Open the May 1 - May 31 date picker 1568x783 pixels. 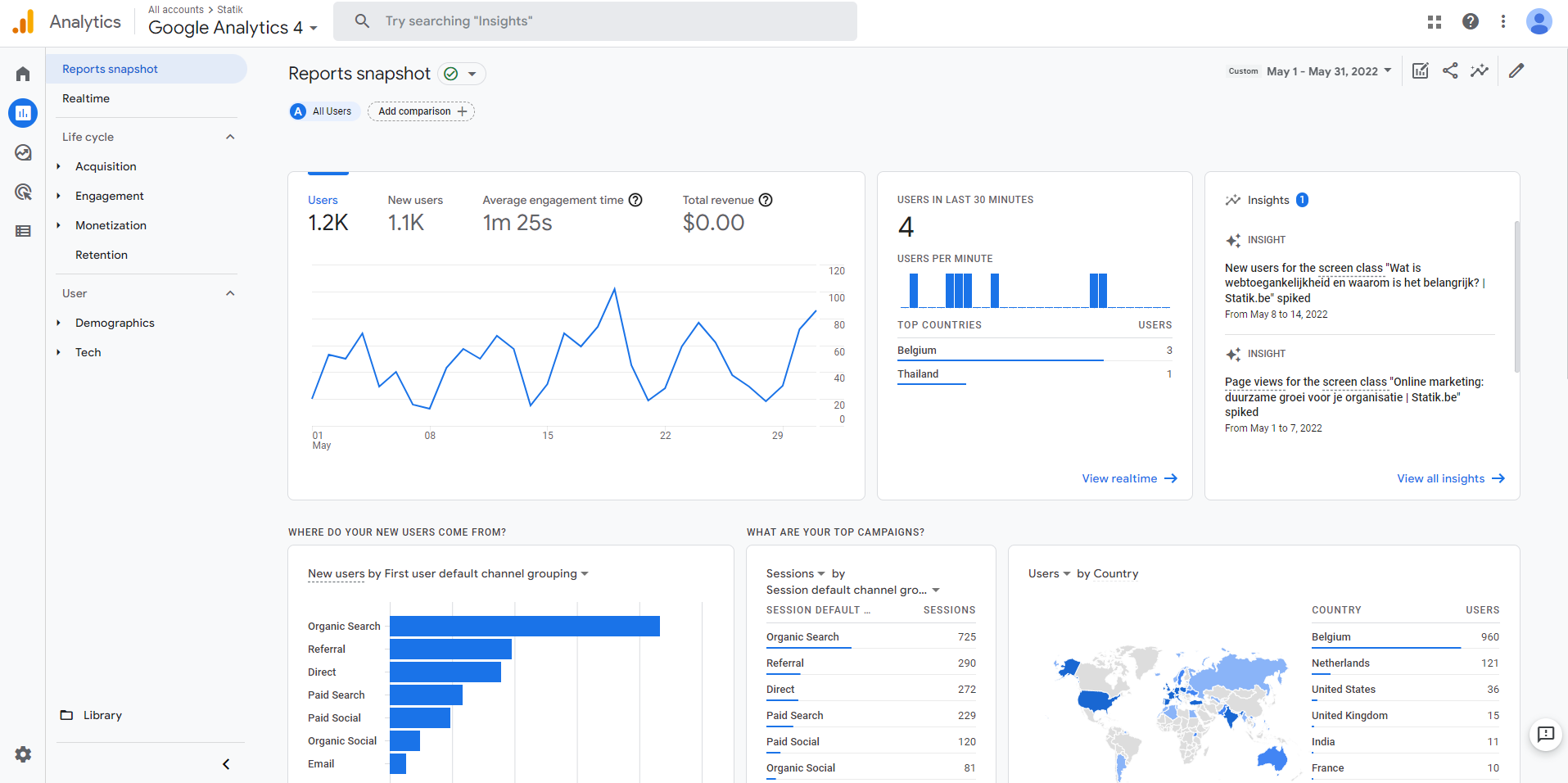click(1327, 71)
